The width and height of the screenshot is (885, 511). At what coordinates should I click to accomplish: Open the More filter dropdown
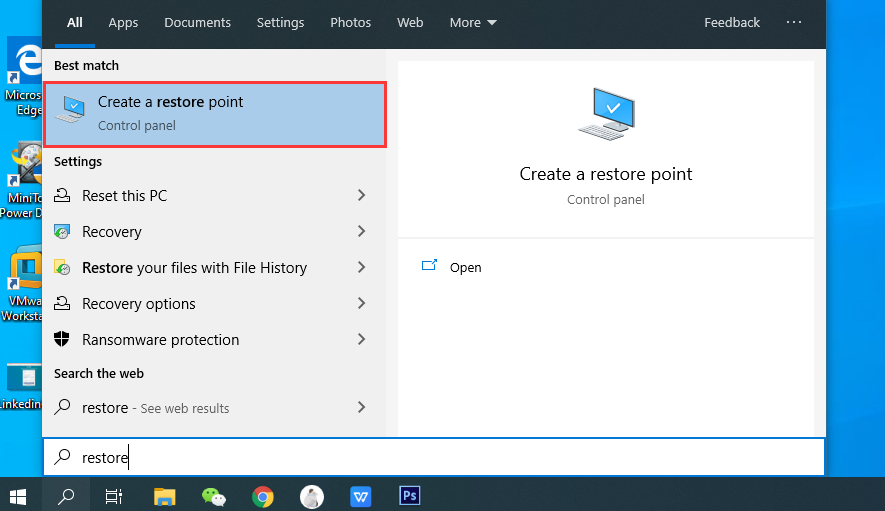tap(473, 23)
